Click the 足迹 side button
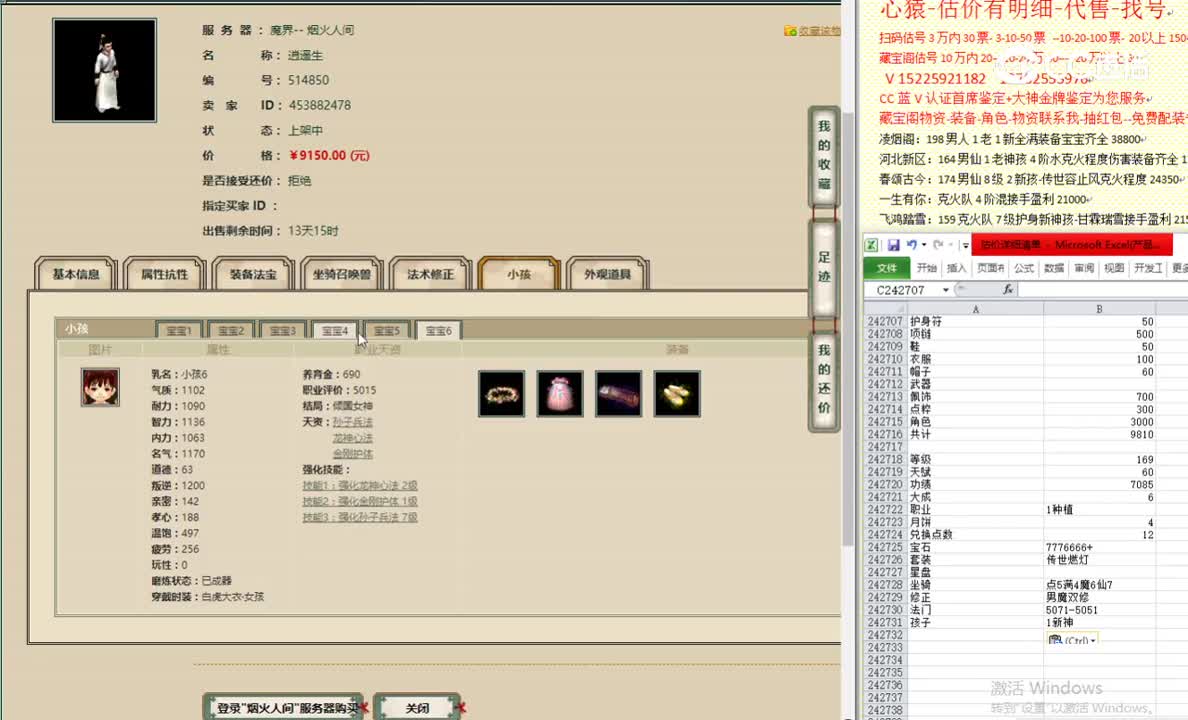 pyautogui.click(x=824, y=268)
